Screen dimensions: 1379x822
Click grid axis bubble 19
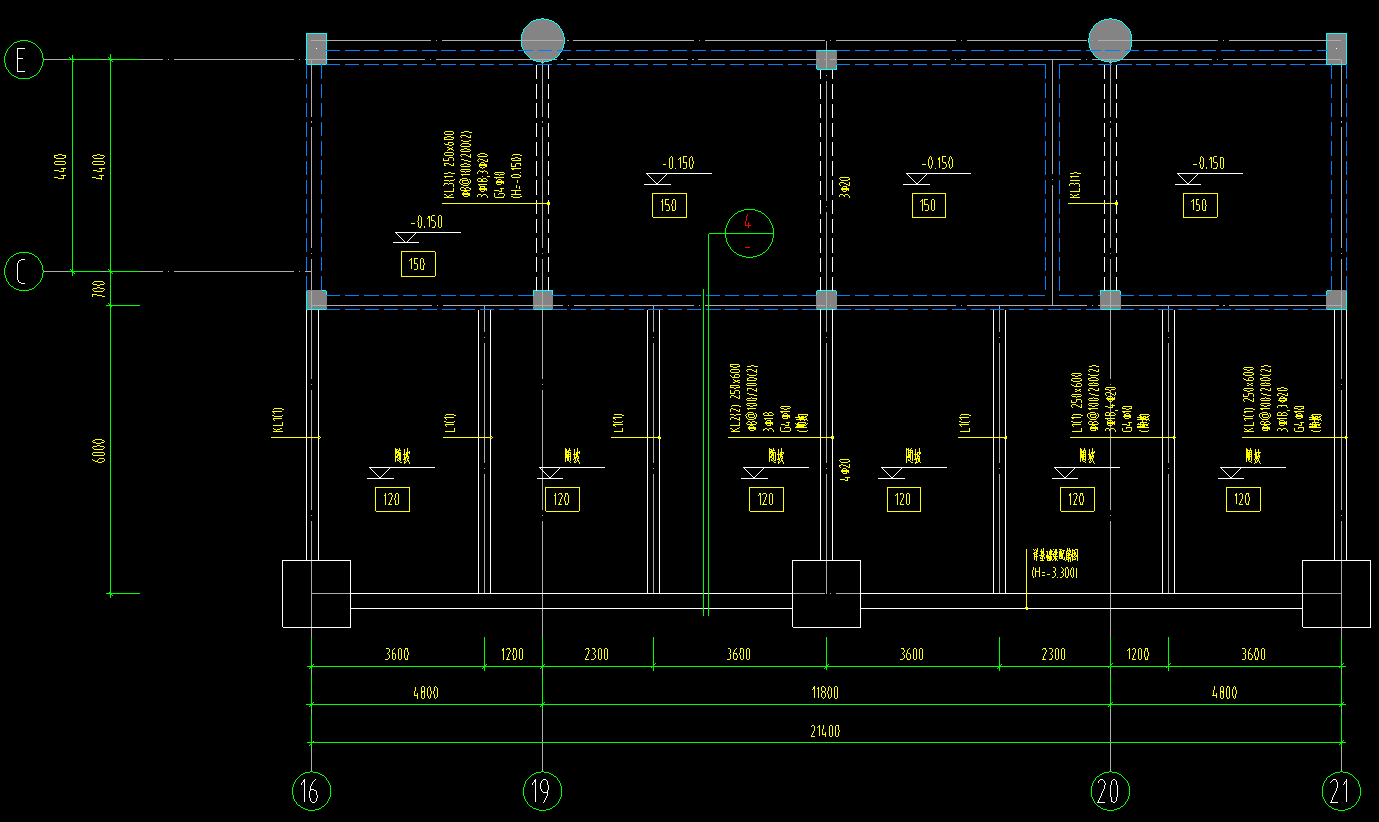[x=542, y=792]
